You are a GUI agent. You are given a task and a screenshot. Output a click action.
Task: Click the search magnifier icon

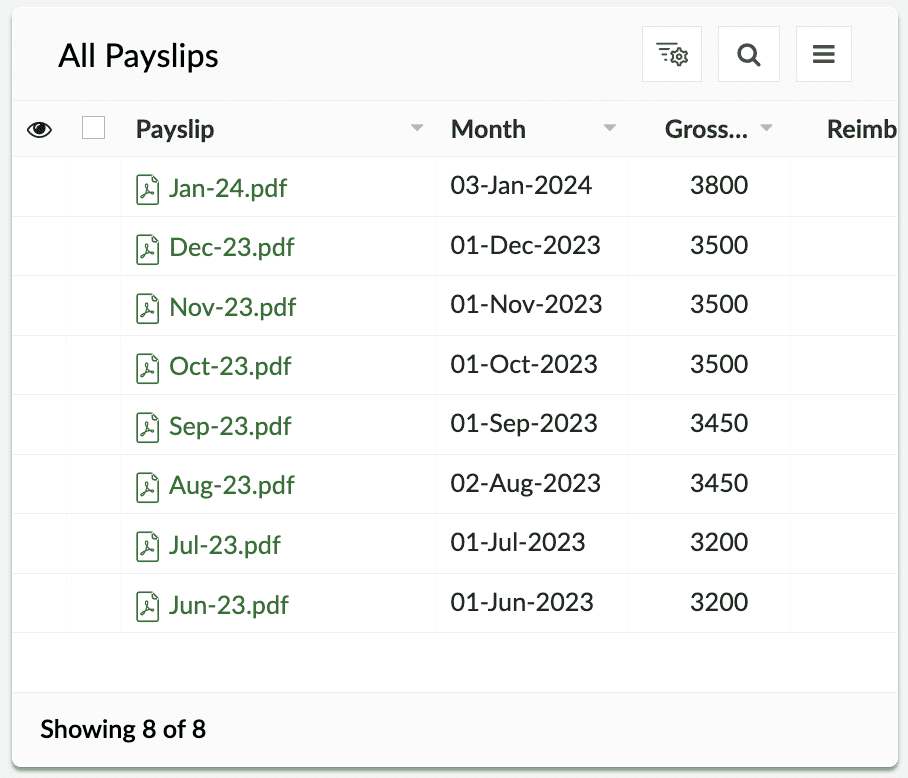click(x=748, y=54)
